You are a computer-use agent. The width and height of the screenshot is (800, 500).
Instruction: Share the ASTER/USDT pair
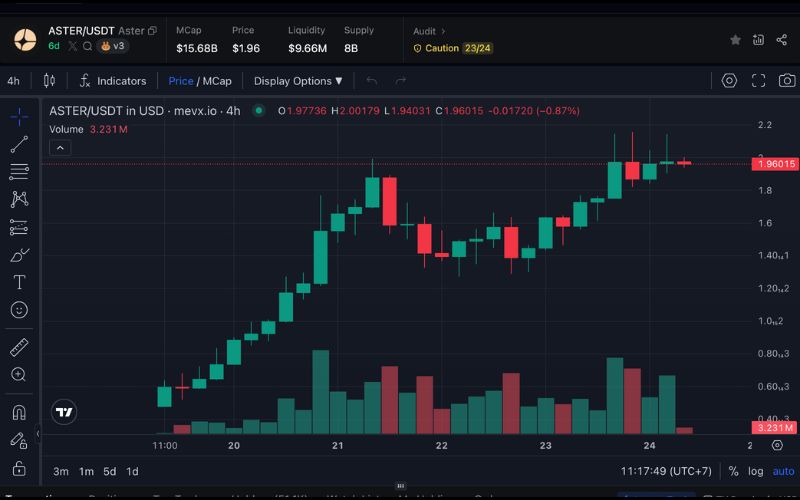coord(781,40)
